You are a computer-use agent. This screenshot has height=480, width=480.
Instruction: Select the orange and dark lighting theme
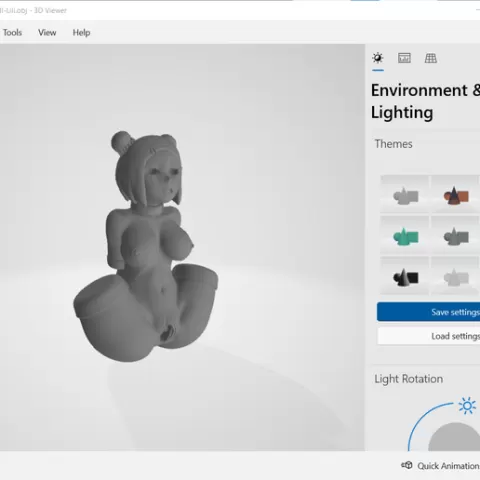point(455,194)
